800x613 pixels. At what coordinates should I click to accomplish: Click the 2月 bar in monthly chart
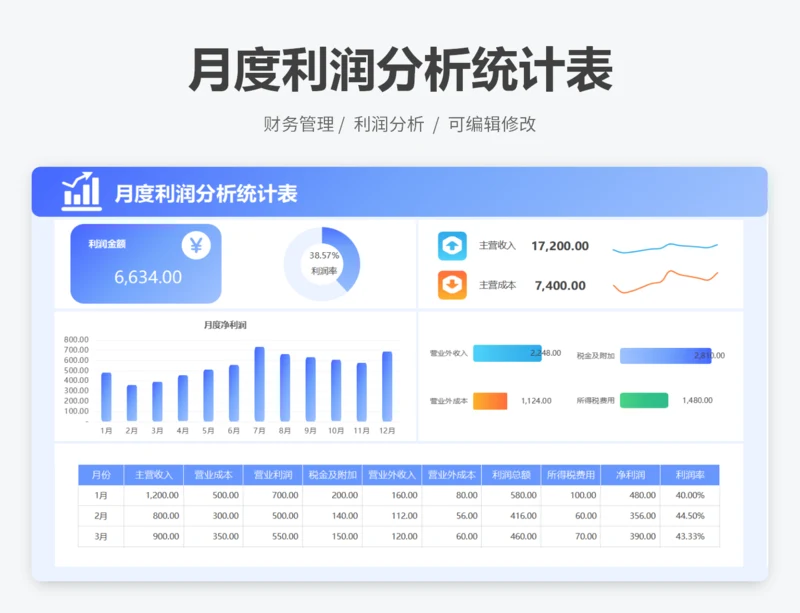coord(132,403)
